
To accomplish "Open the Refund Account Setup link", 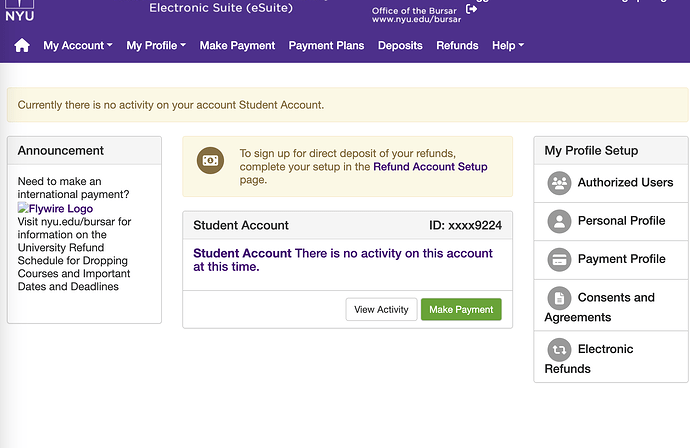I will point(430,167).
